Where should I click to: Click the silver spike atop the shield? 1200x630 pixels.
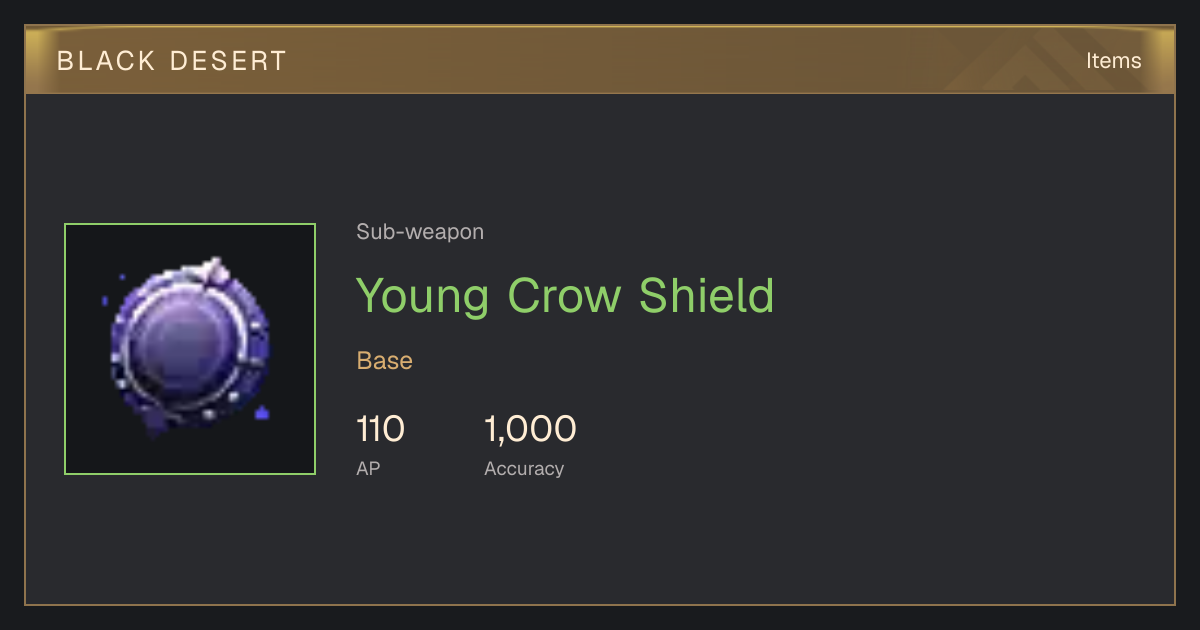(x=214, y=270)
